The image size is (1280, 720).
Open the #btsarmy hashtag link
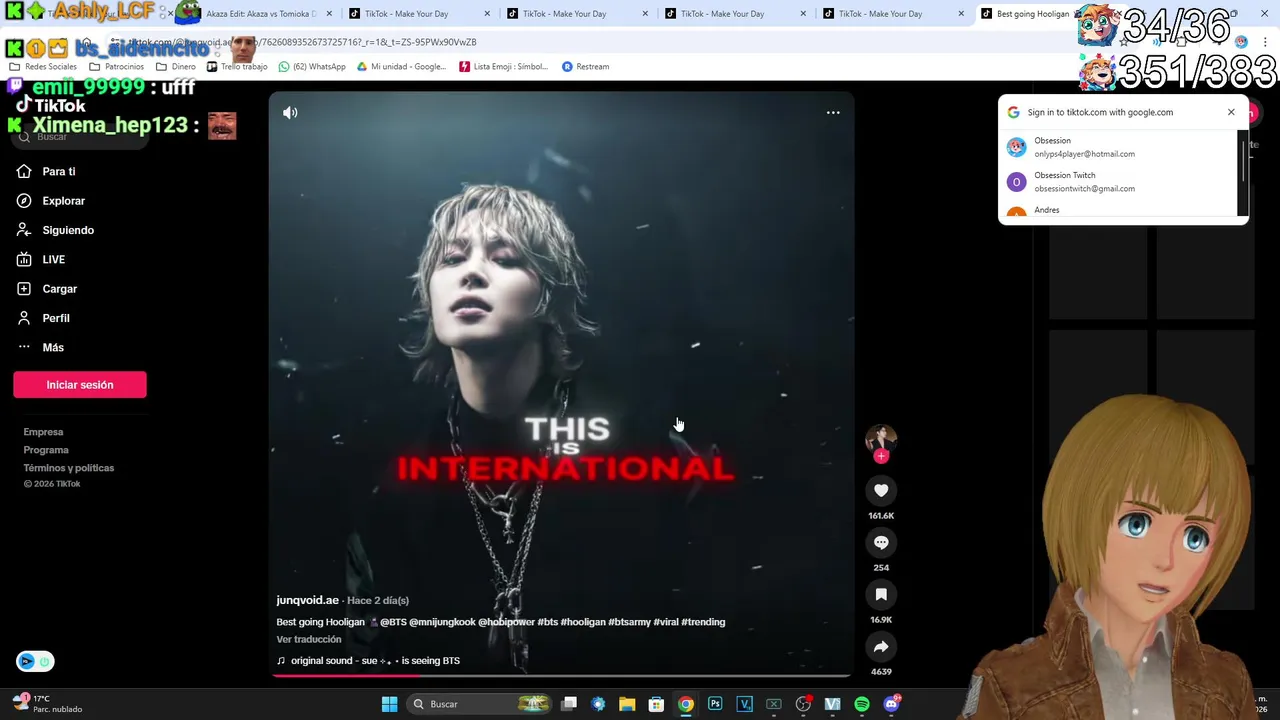click(629, 622)
